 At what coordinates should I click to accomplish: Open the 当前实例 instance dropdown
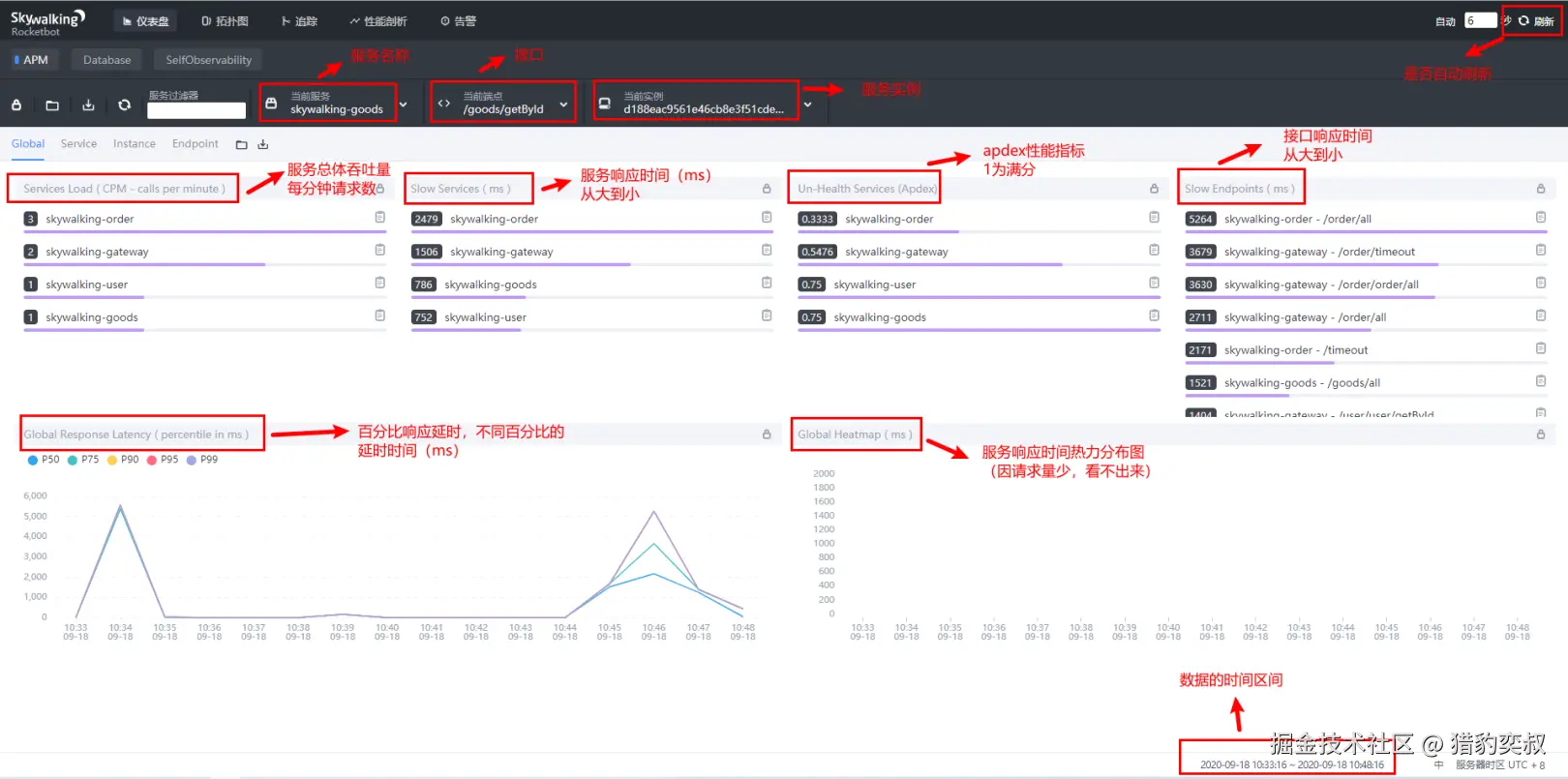coord(705,103)
